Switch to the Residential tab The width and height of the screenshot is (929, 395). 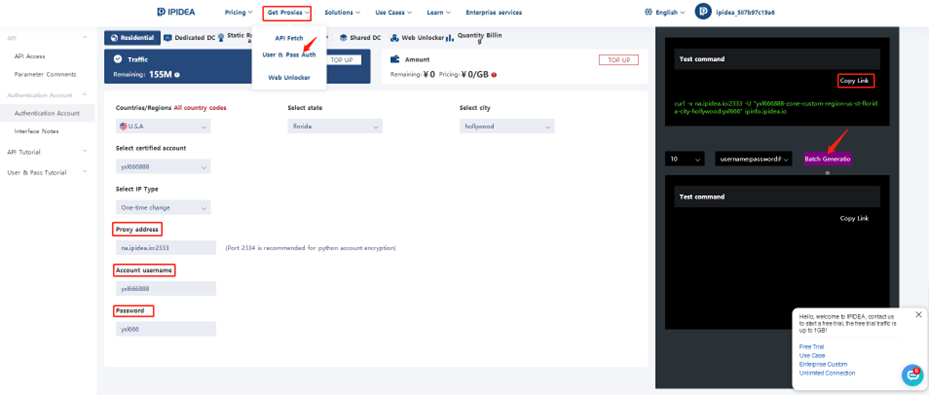[x=133, y=38]
